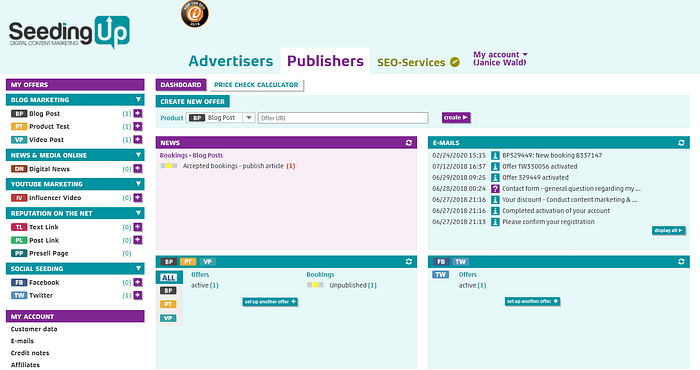The image size is (700, 370).
Task: Click the plus icon next to Twitter
Action: click(x=138, y=295)
